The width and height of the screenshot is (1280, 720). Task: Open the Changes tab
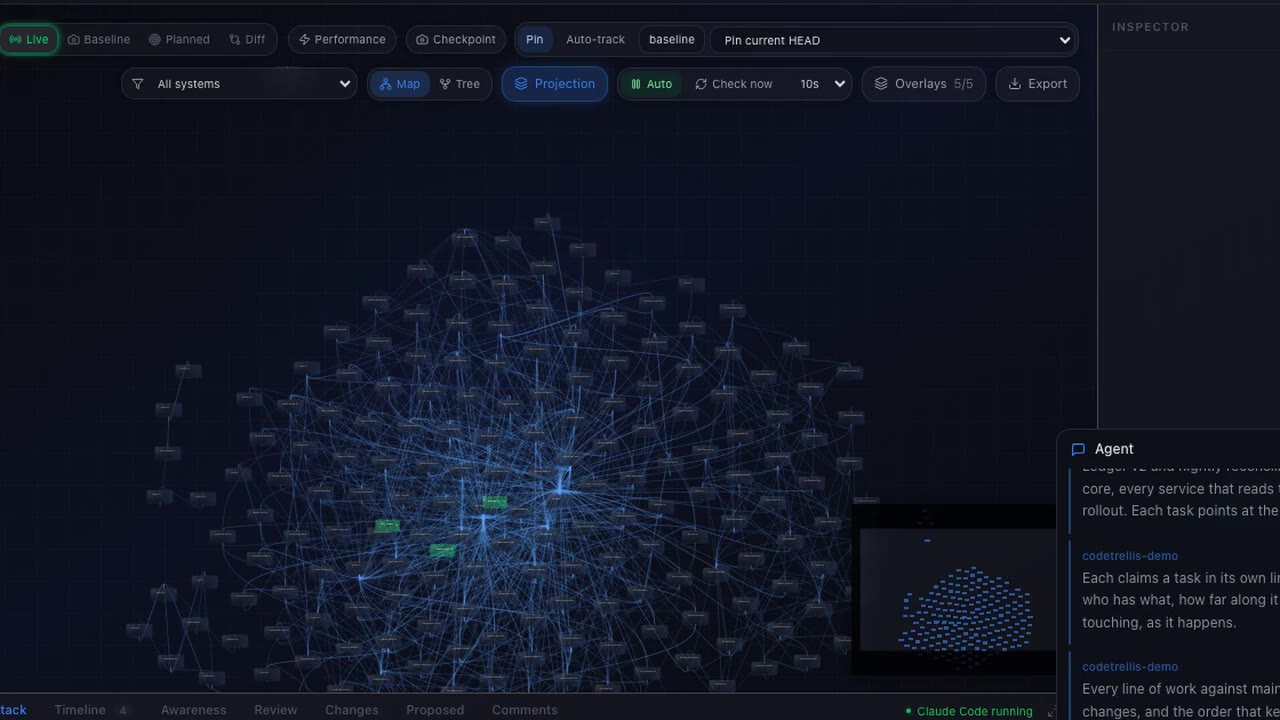point(352,710)
